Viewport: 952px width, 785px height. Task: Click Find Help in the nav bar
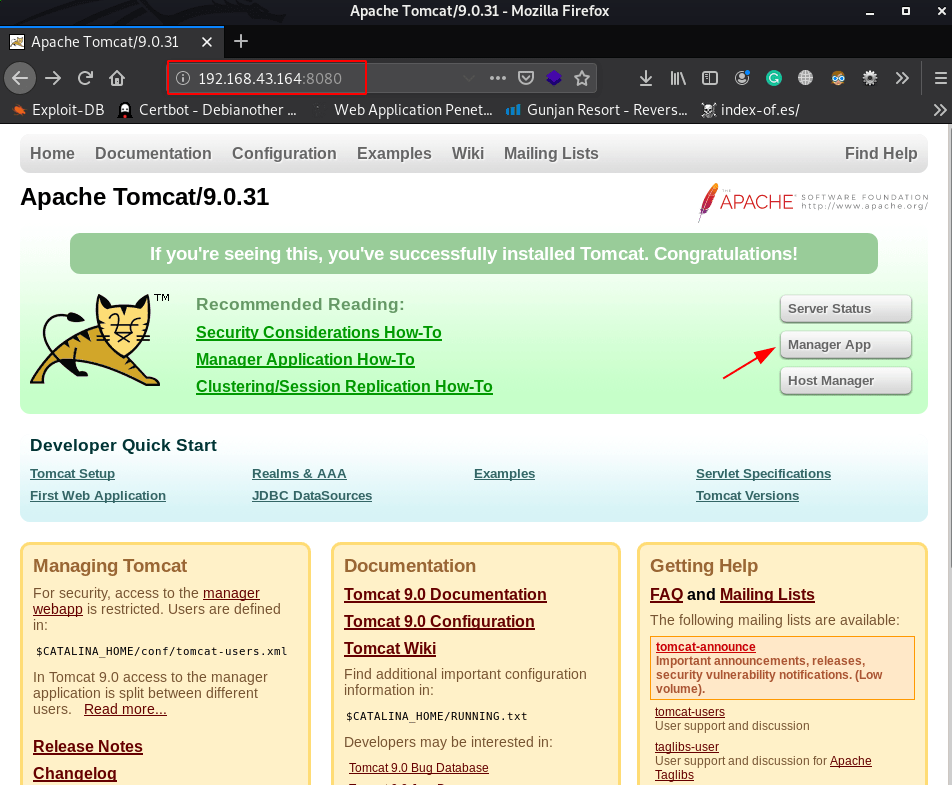pyautogui.click(x=881, y=154)
